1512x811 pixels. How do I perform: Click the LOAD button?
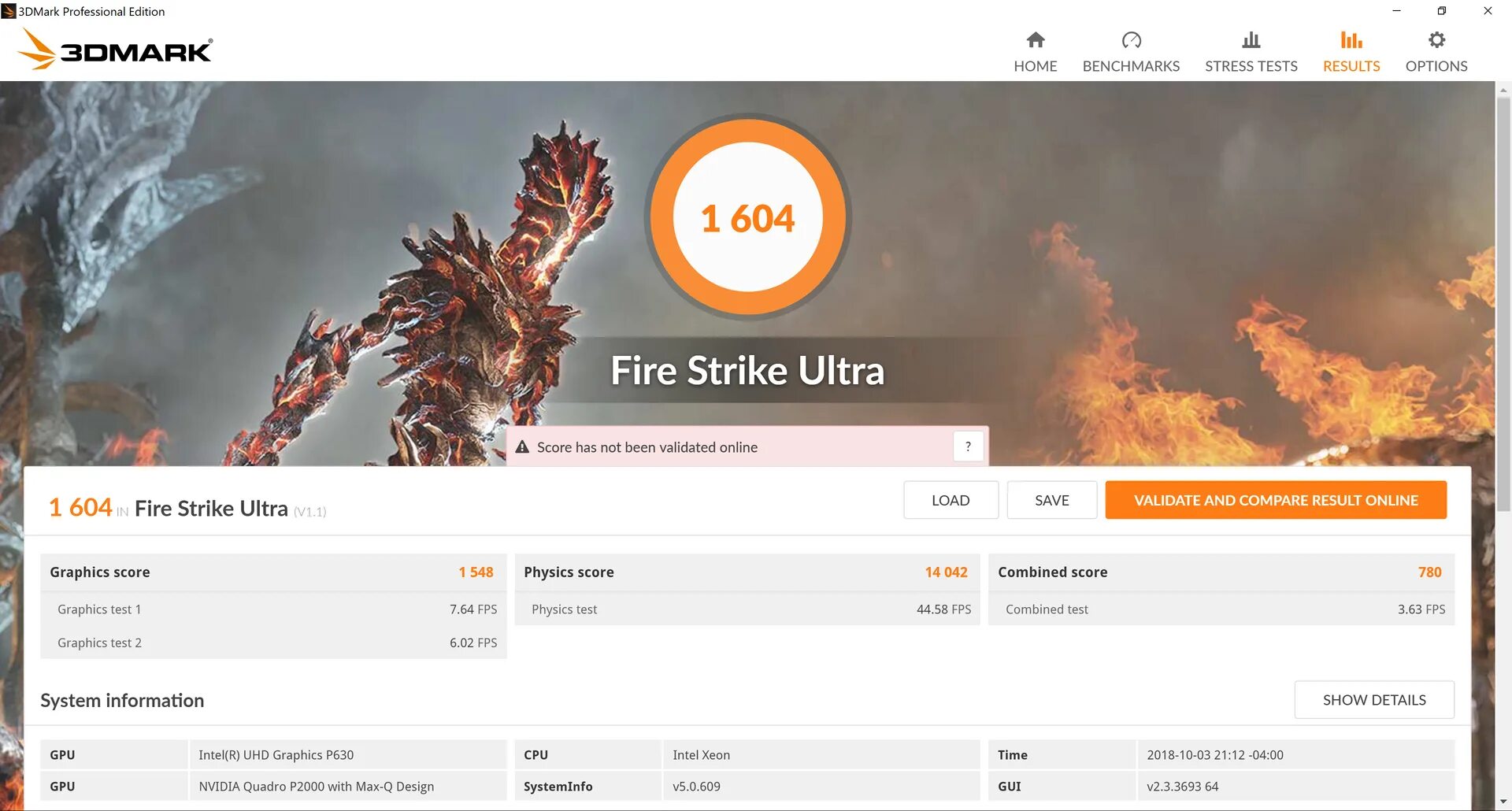point(951,500)
